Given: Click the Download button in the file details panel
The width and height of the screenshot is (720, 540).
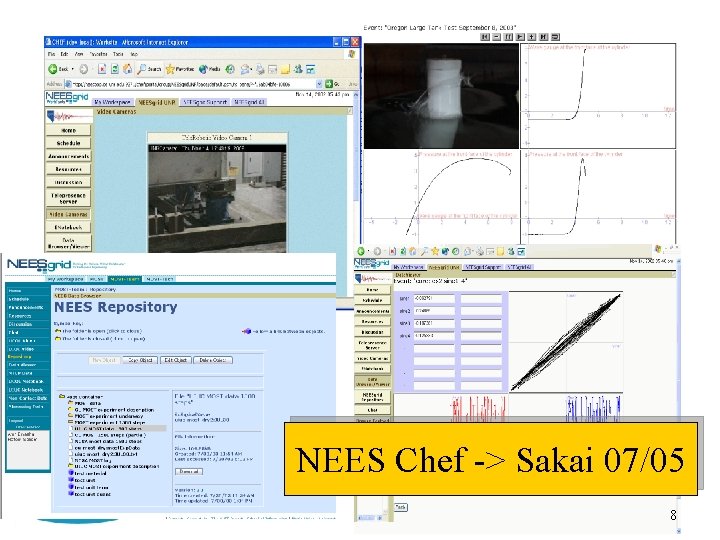Looking at the screenshot, I should pyautogui.click(x=189, y=472).
